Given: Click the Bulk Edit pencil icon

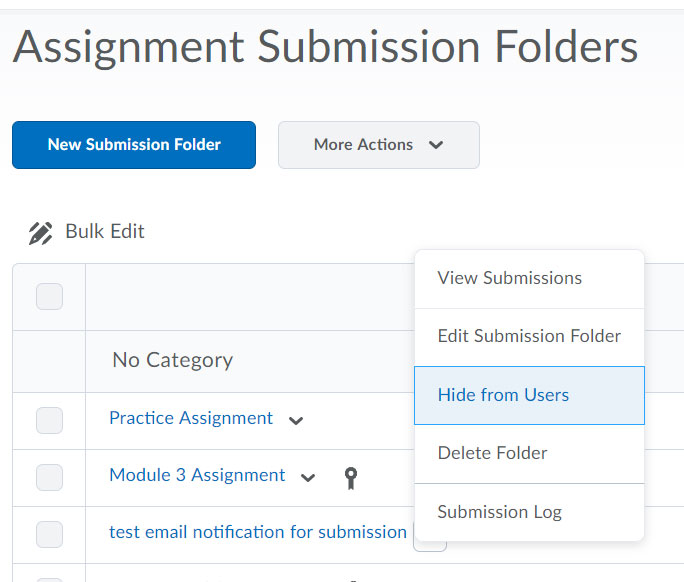Looking at the screenshot, I should tap(40, 233).
